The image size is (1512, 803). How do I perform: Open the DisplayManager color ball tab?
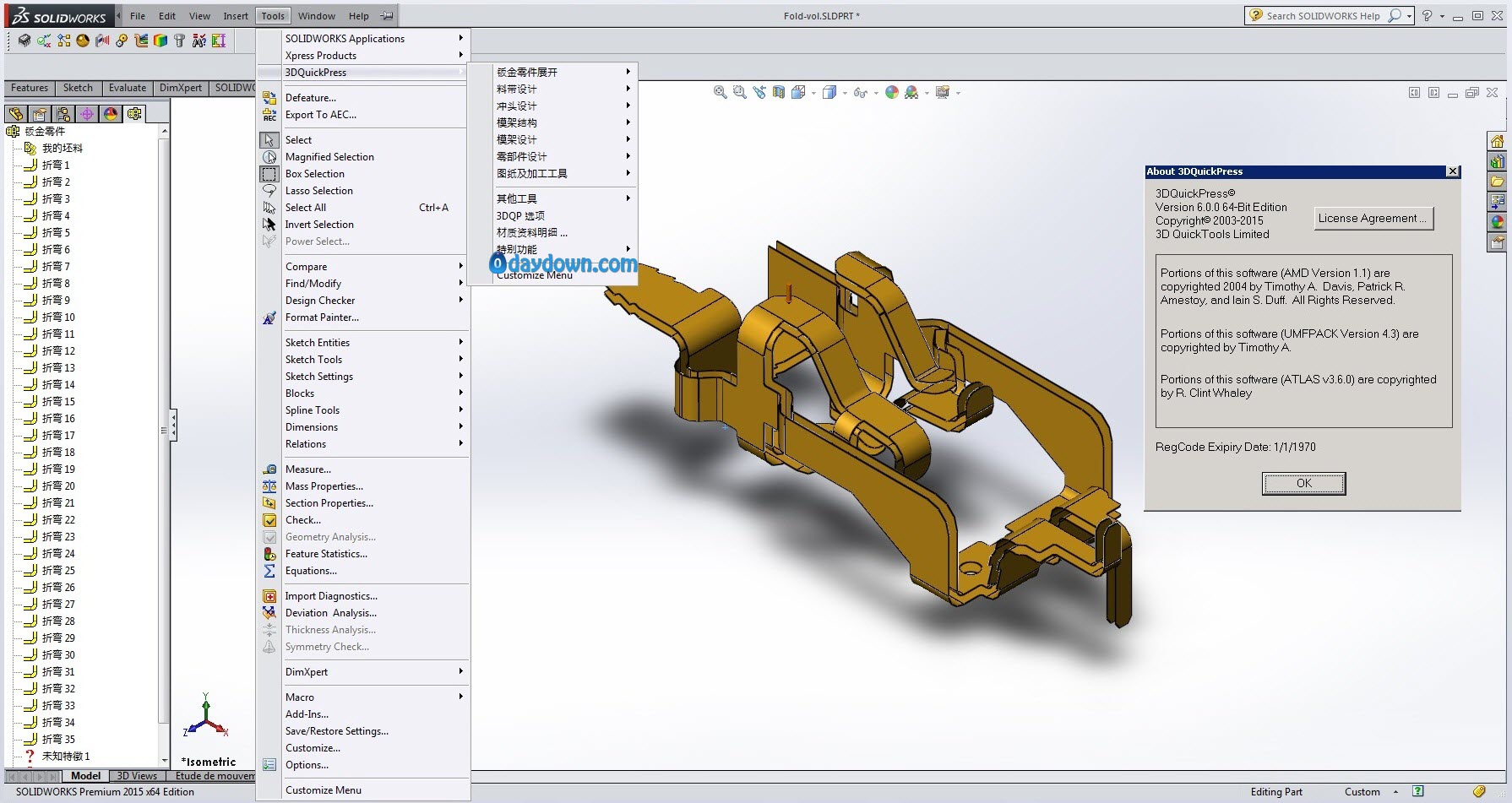tap(111, 113)
